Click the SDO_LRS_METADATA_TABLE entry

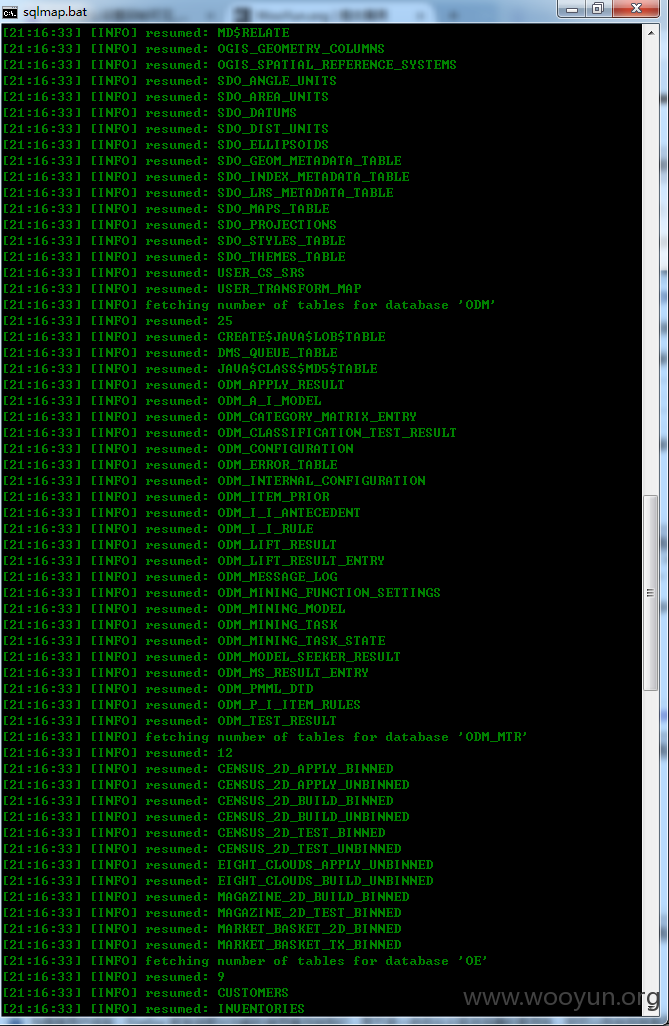tap(305, 193)
